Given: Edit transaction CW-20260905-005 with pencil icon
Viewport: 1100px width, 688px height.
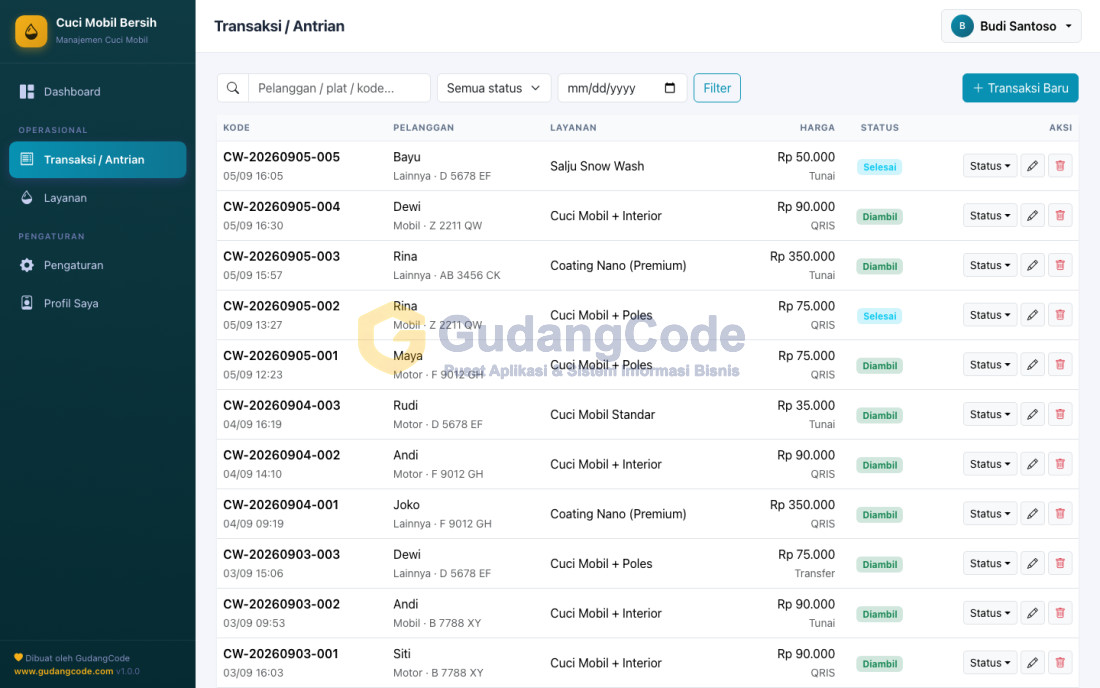Looking at the screenshot, I should (1032, 166).
